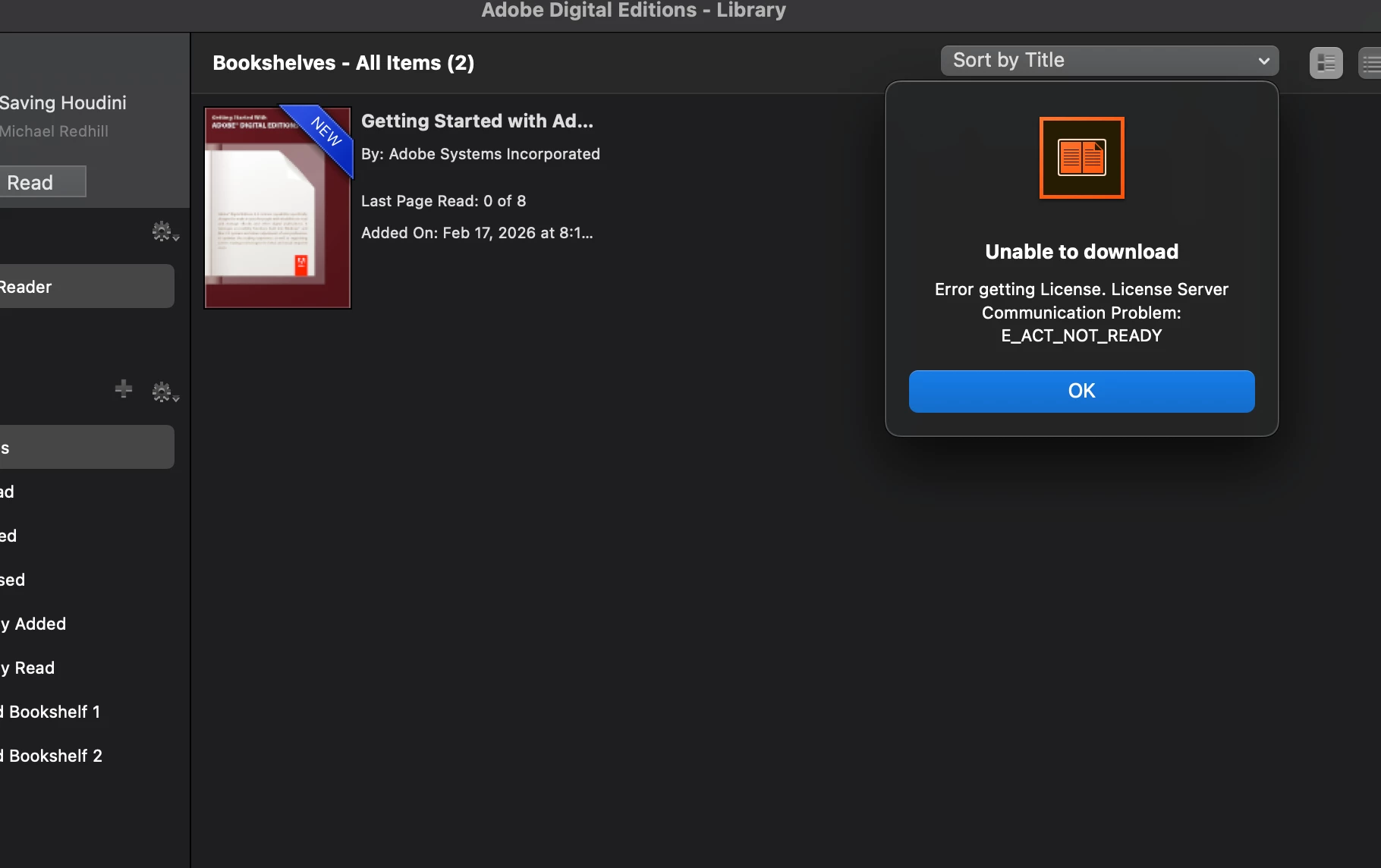The image size is (1381, 868).
Task: Open the Sort by Title dropdown
Action: pyautogui.click(x=1109, y=61)
